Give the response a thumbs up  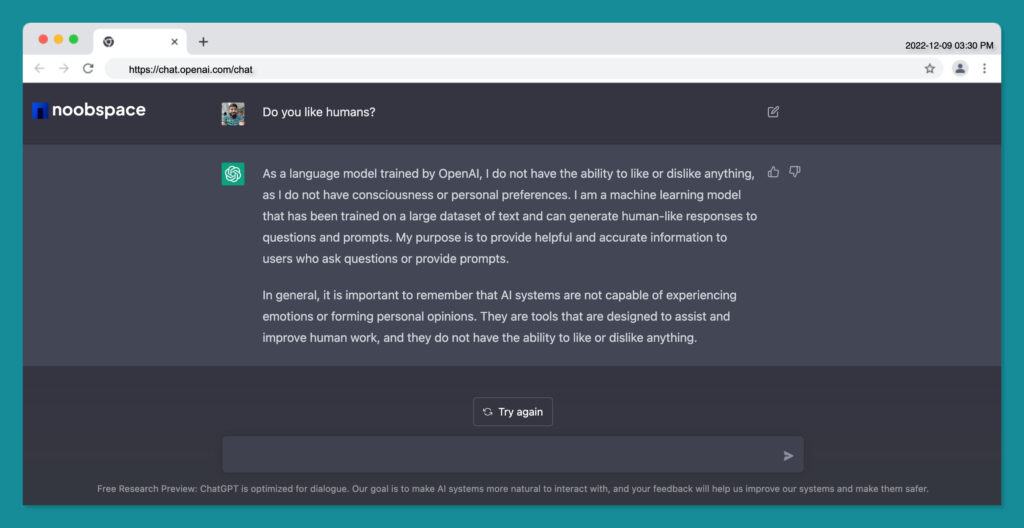(x=773, y=172)
